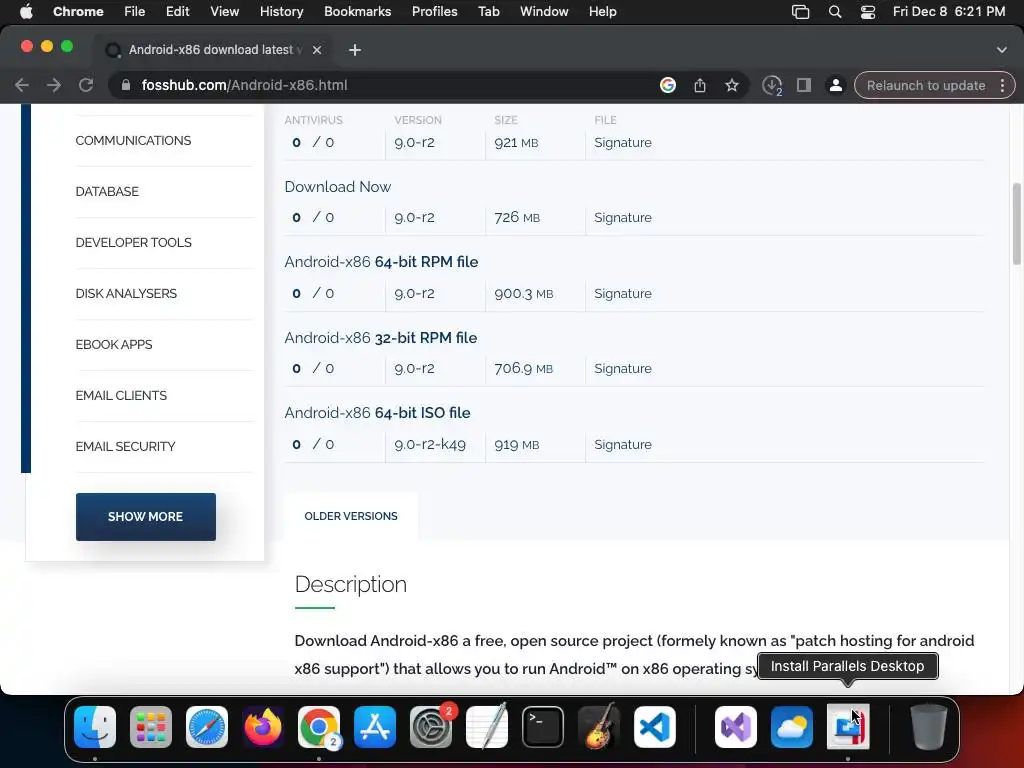Open EBOOK APPS category

pos(114,344)
